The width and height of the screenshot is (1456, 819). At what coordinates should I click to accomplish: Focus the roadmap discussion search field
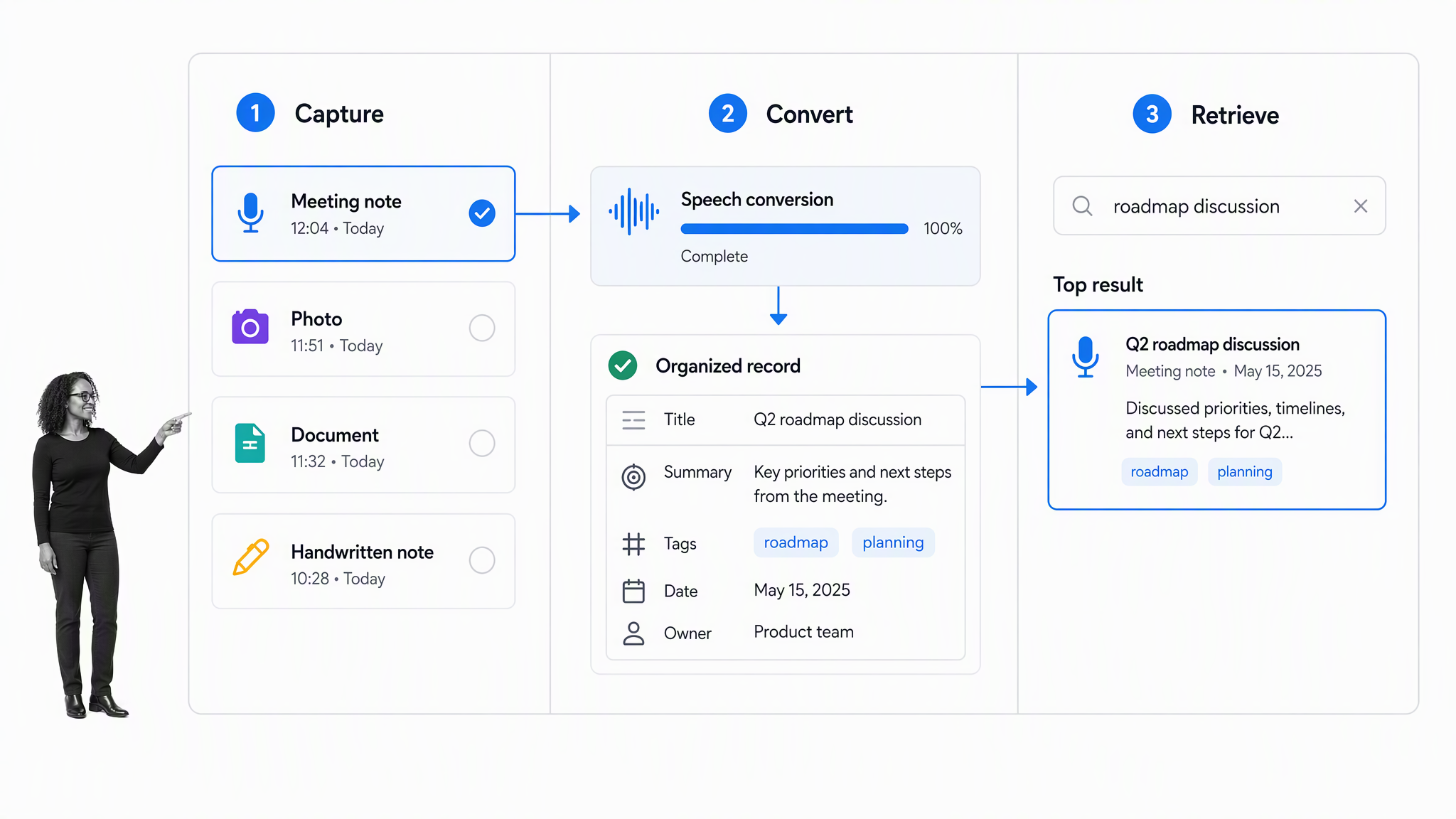point(1219,206)
